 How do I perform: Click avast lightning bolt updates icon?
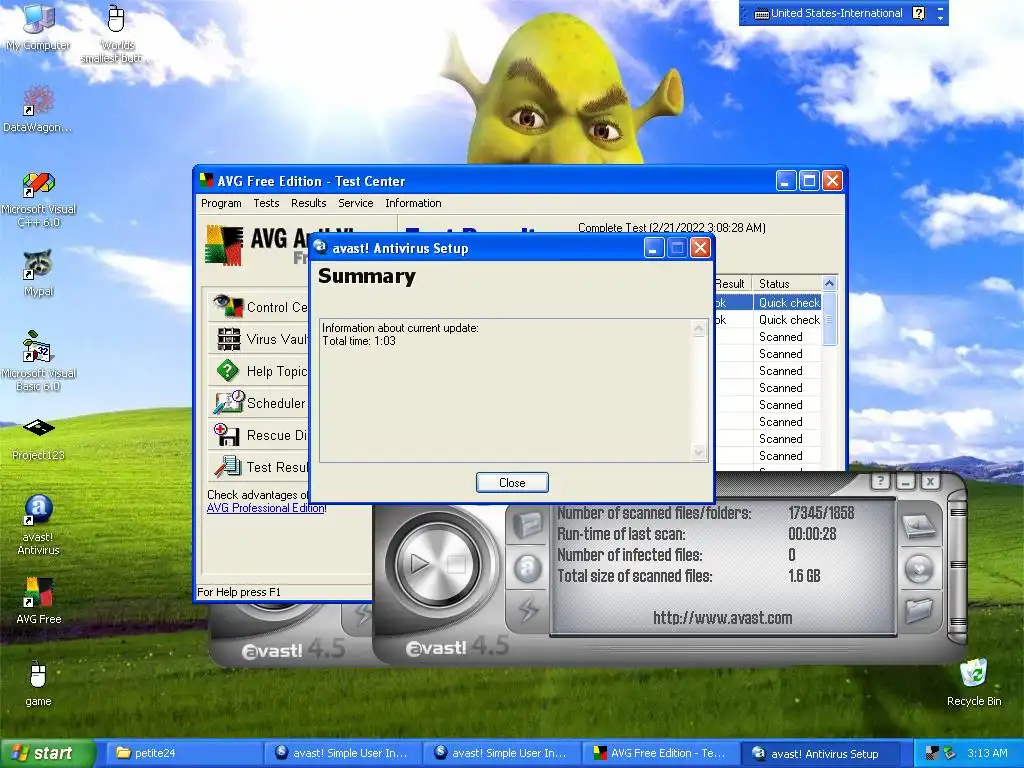[528, 610]
